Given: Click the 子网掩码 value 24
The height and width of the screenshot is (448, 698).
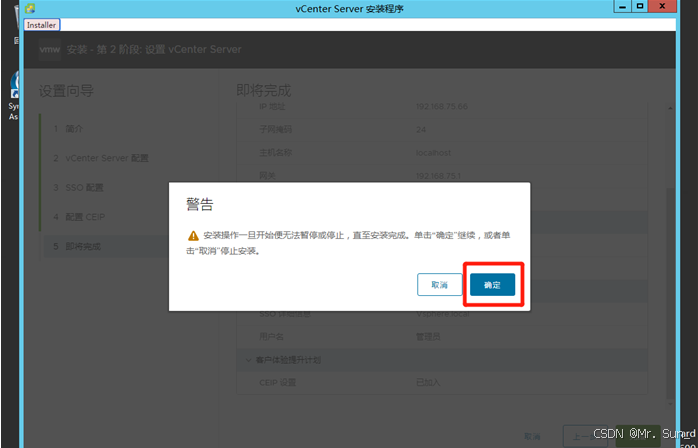Looking at the screenshot, I should coord(421,130).
